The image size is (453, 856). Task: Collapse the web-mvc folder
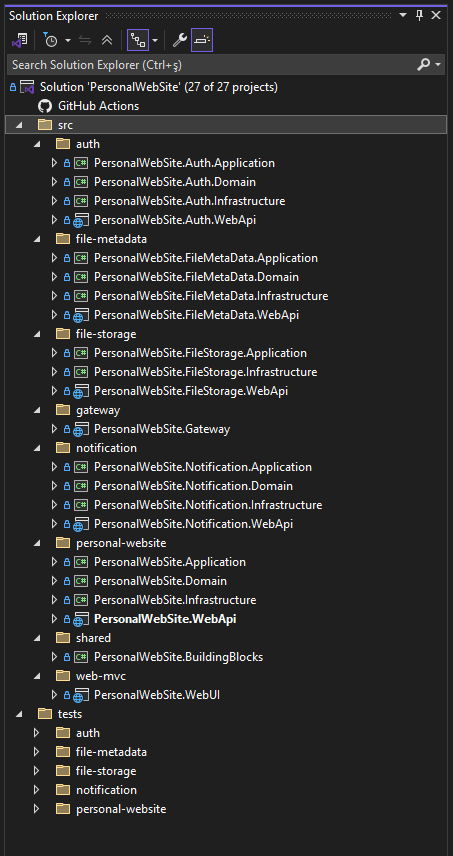pos(37,676)
